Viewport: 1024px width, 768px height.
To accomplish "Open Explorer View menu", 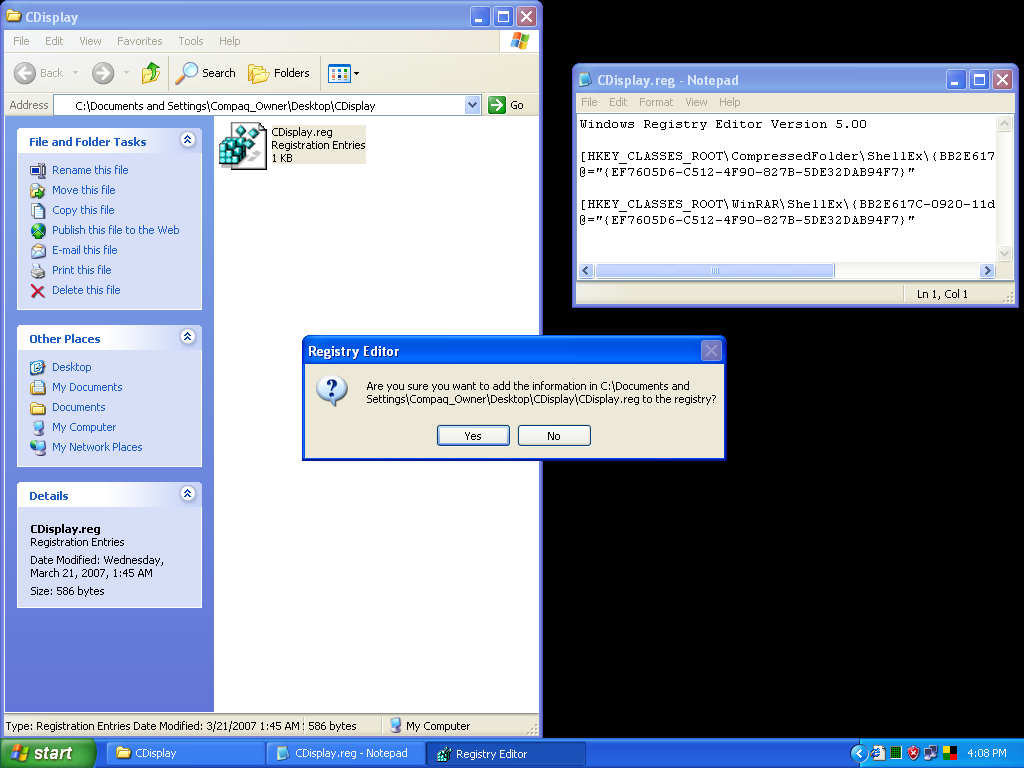I will tap(90, 41).
